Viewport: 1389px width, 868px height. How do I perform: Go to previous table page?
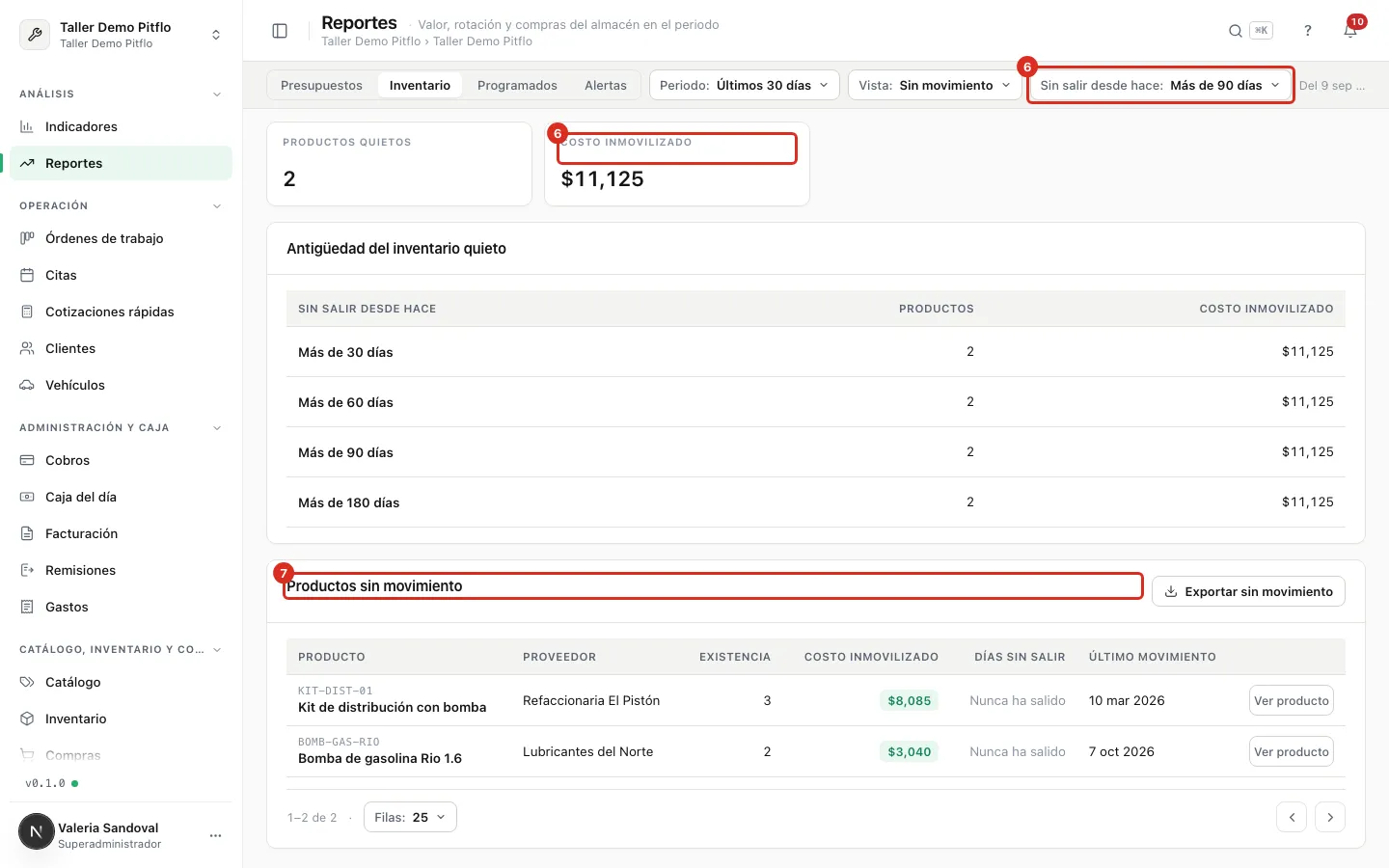pos(1292,817)
